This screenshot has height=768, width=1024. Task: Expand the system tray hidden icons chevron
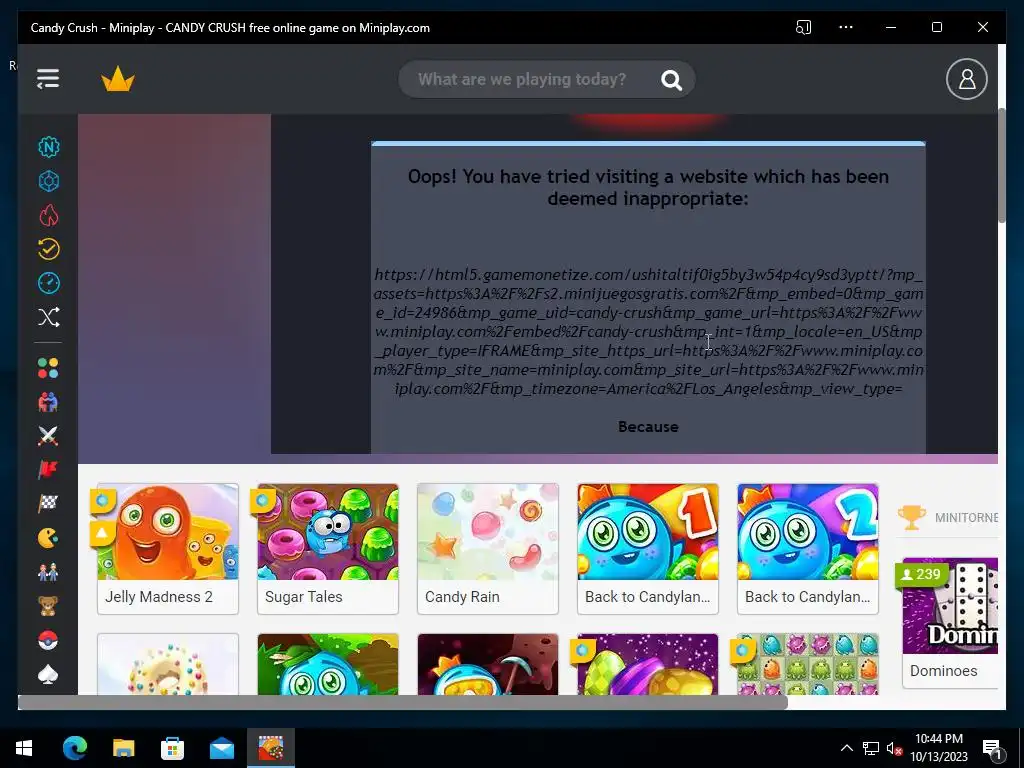(846, 748)
